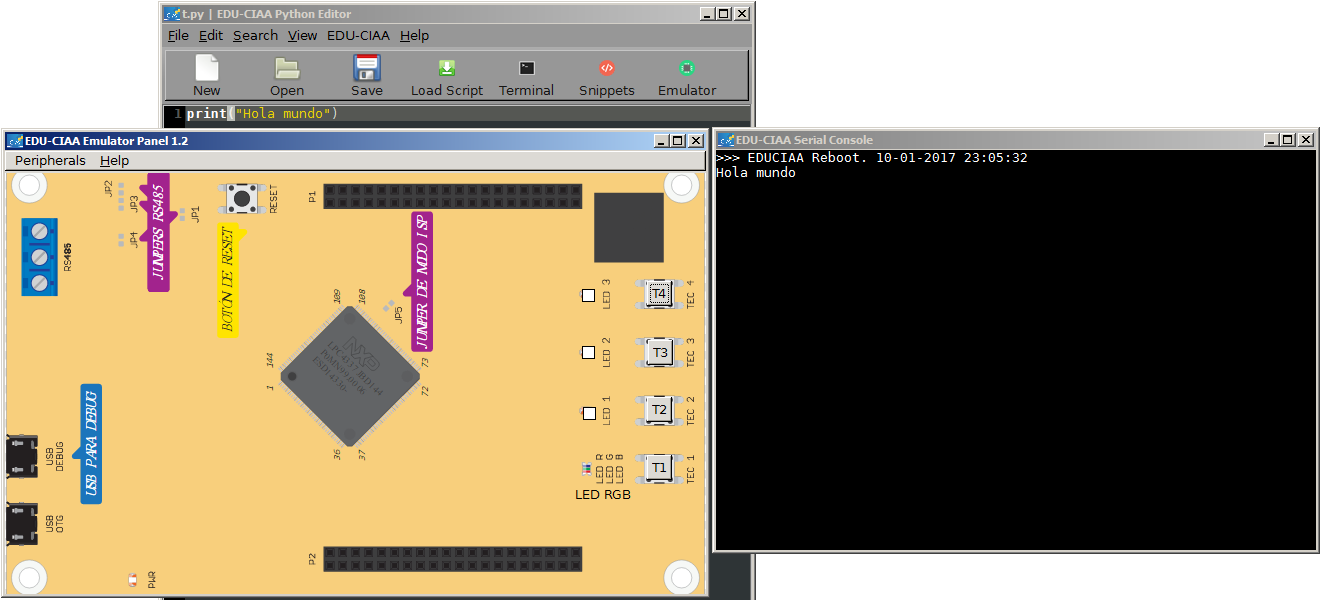Open the View menu
The height and width of the screenshot is (600, 1321).
303,35
